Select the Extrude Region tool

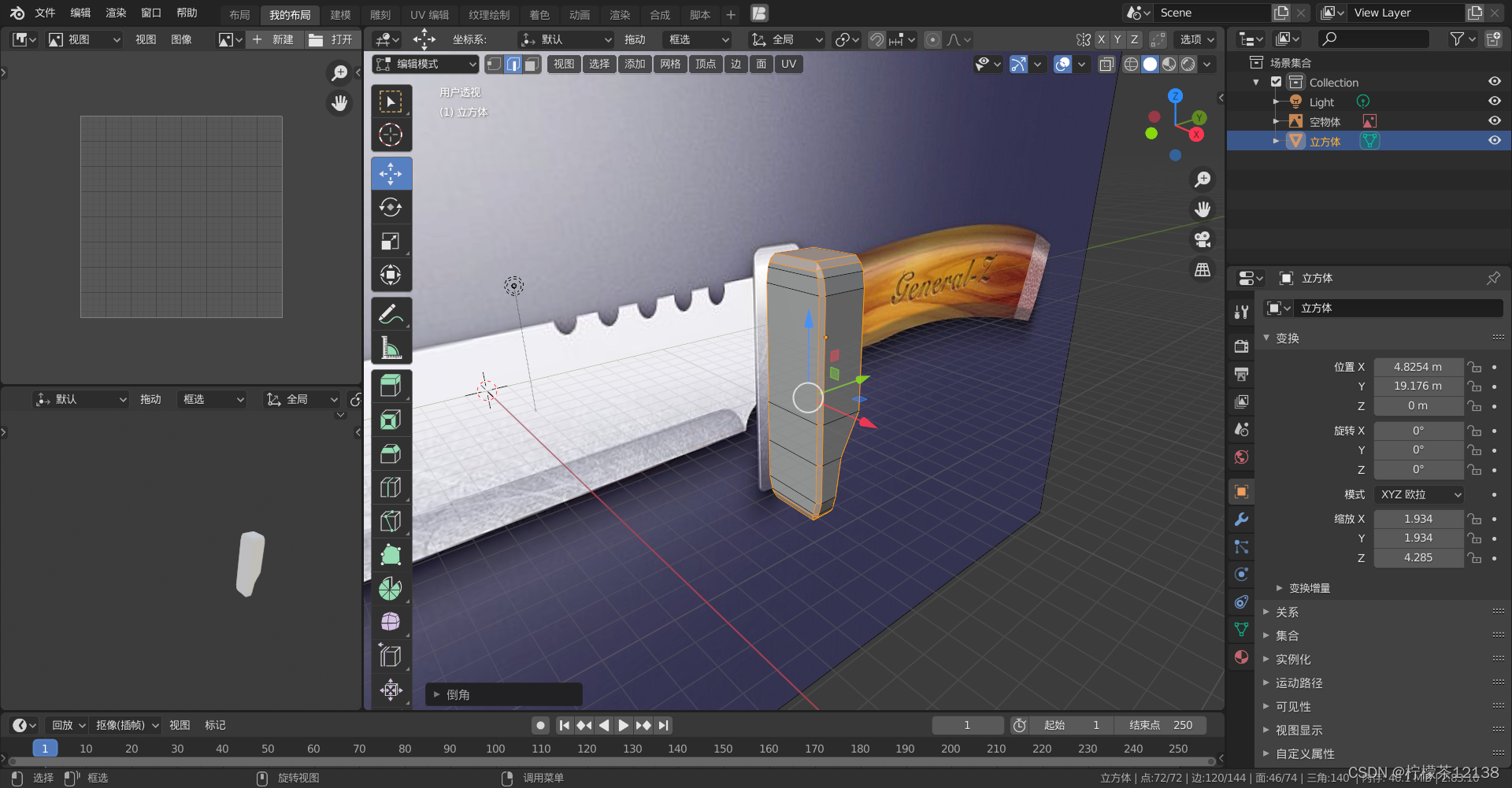point(391,386)
